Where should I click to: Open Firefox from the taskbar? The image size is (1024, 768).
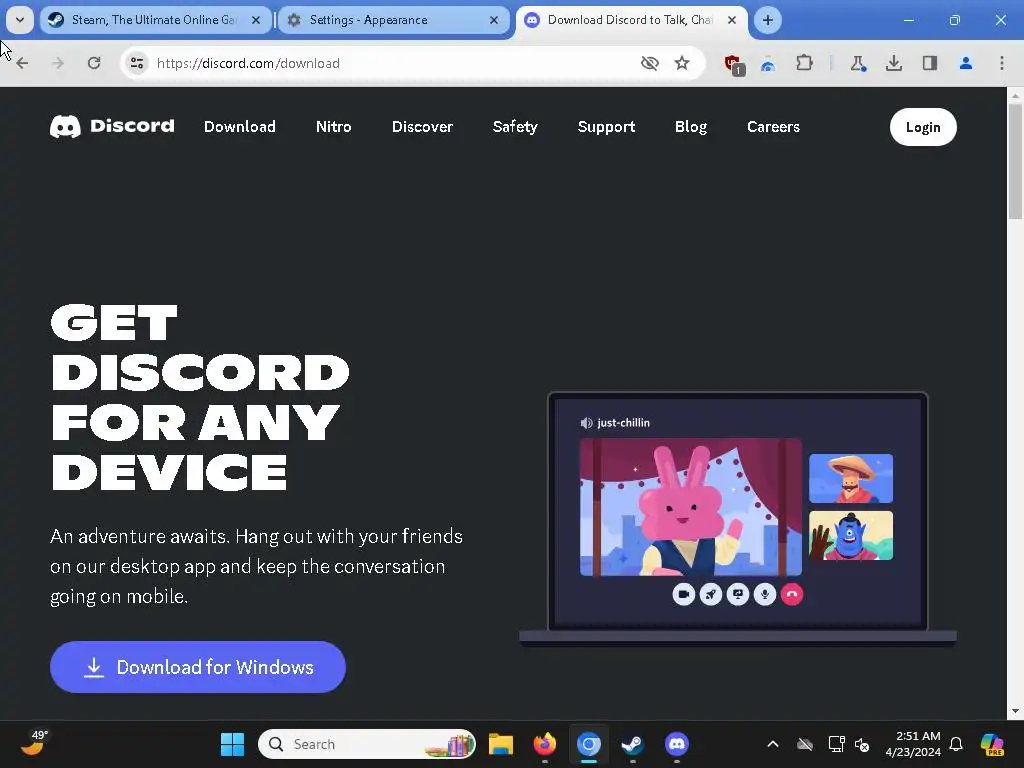click(x=545, y=744)
